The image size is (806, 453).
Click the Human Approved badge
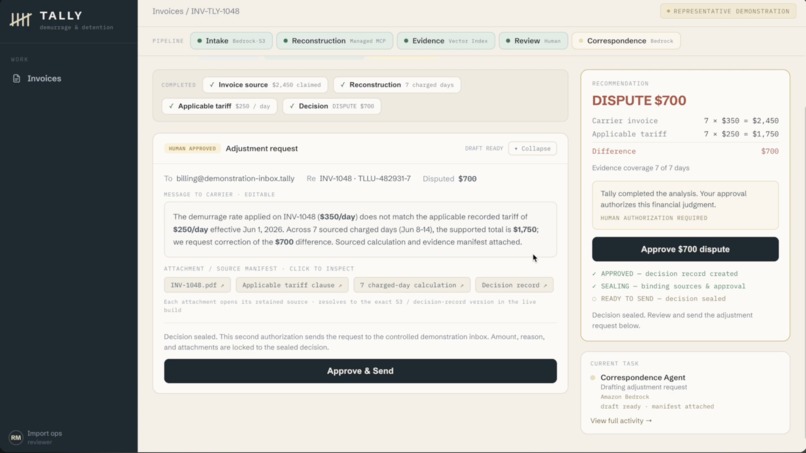pos(192,149)
